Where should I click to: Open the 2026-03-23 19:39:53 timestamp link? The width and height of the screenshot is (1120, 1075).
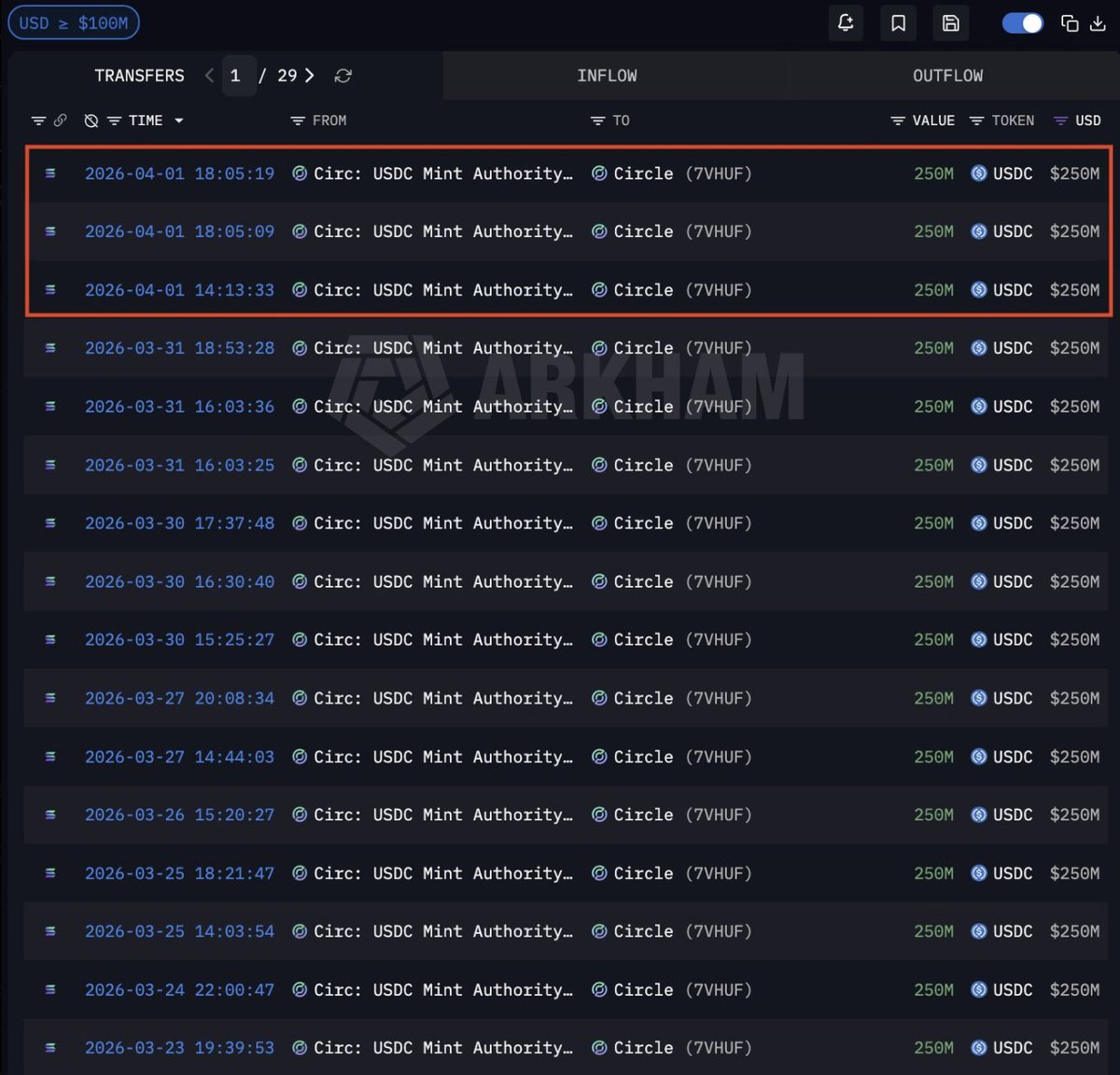point(179,1048)
